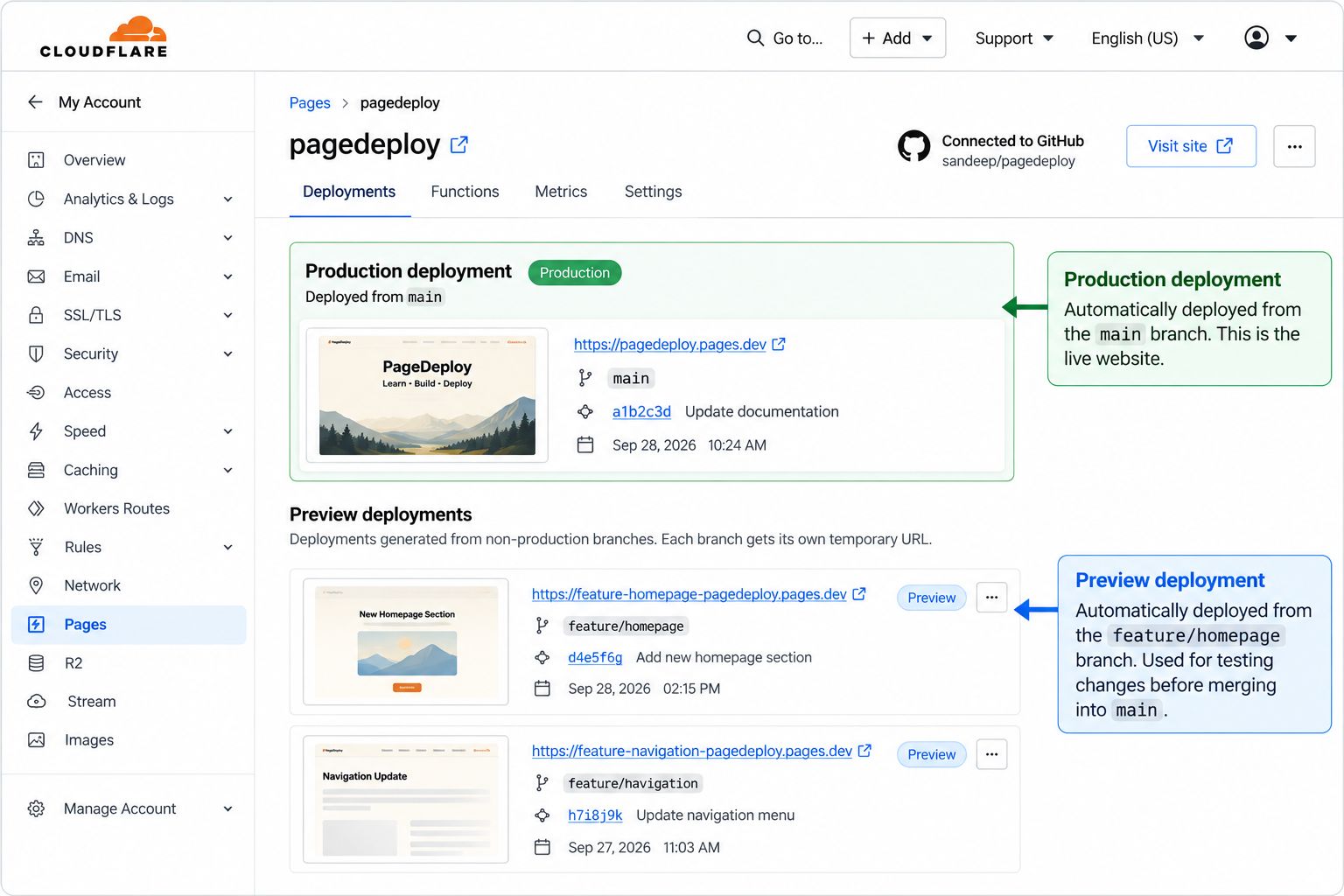Click the Pages breadcrumb link
This screenshot has width=1344, height=896.
[310, 102]
